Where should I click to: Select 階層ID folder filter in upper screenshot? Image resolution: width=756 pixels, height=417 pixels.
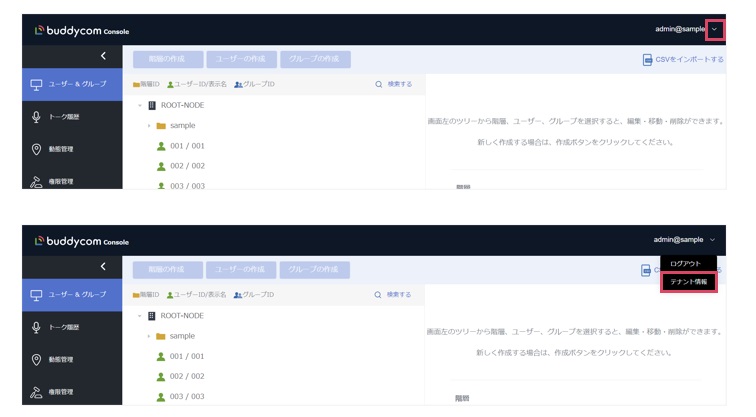click(146, 84)
